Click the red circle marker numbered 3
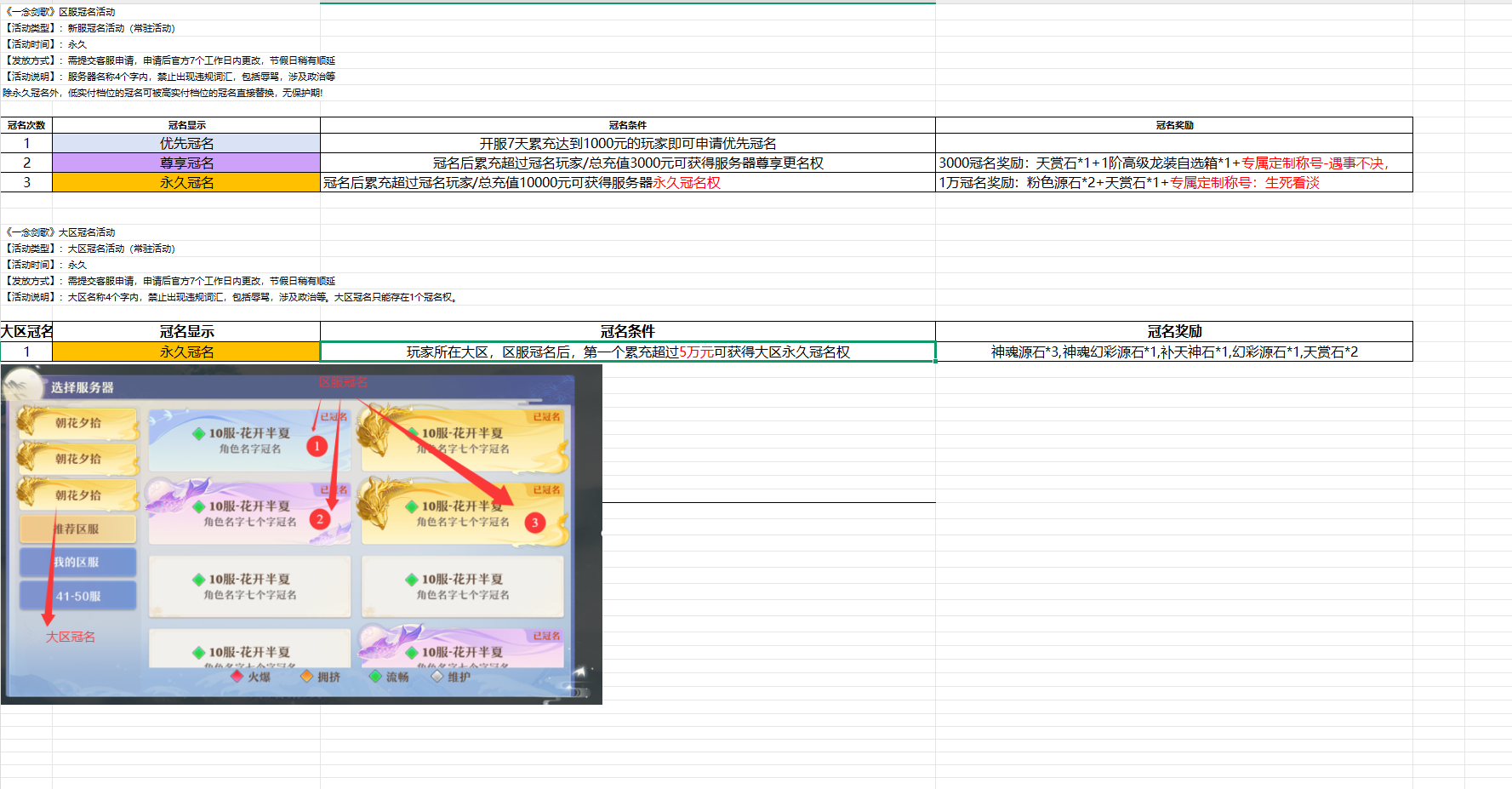 coord(534,523)
